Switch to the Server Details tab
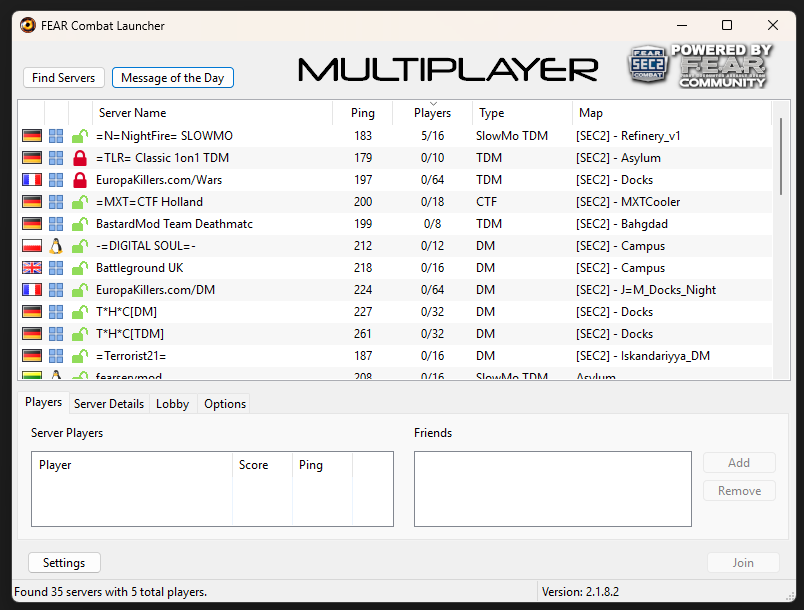The image size is (804, 610). click(x=109, y=404)
